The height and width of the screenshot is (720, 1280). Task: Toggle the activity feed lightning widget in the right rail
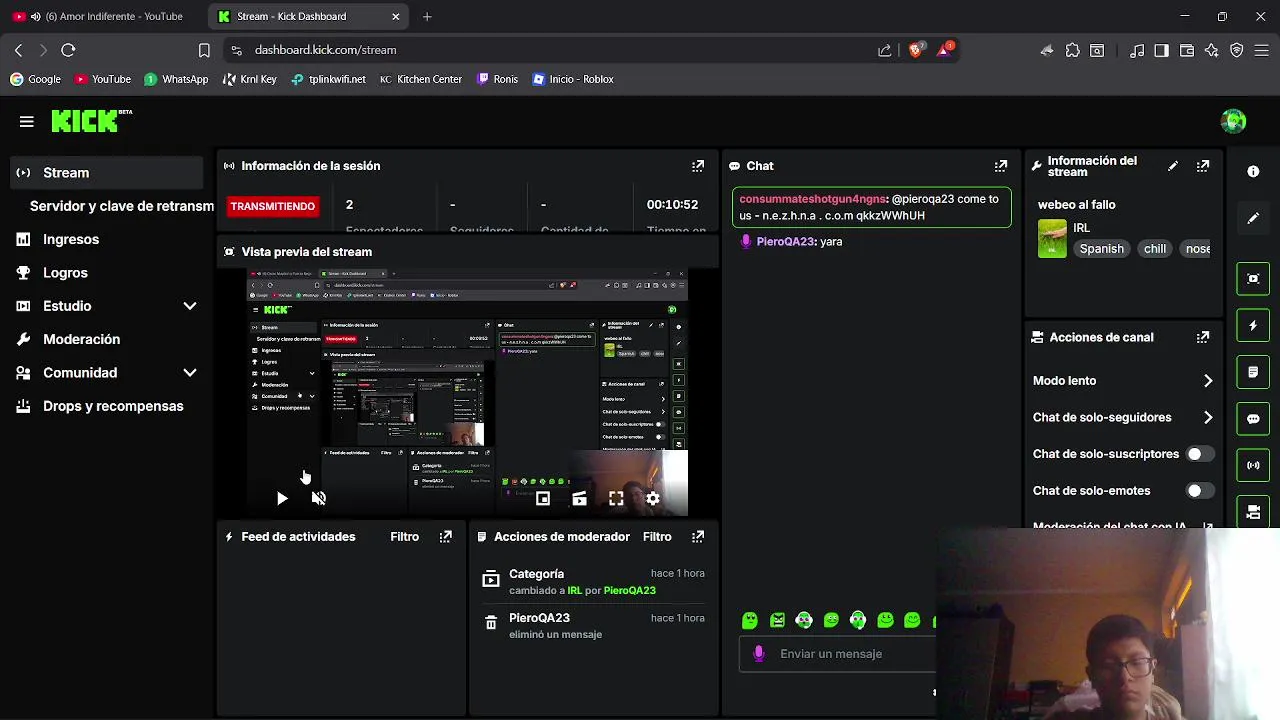click(x=1253, y=325)
